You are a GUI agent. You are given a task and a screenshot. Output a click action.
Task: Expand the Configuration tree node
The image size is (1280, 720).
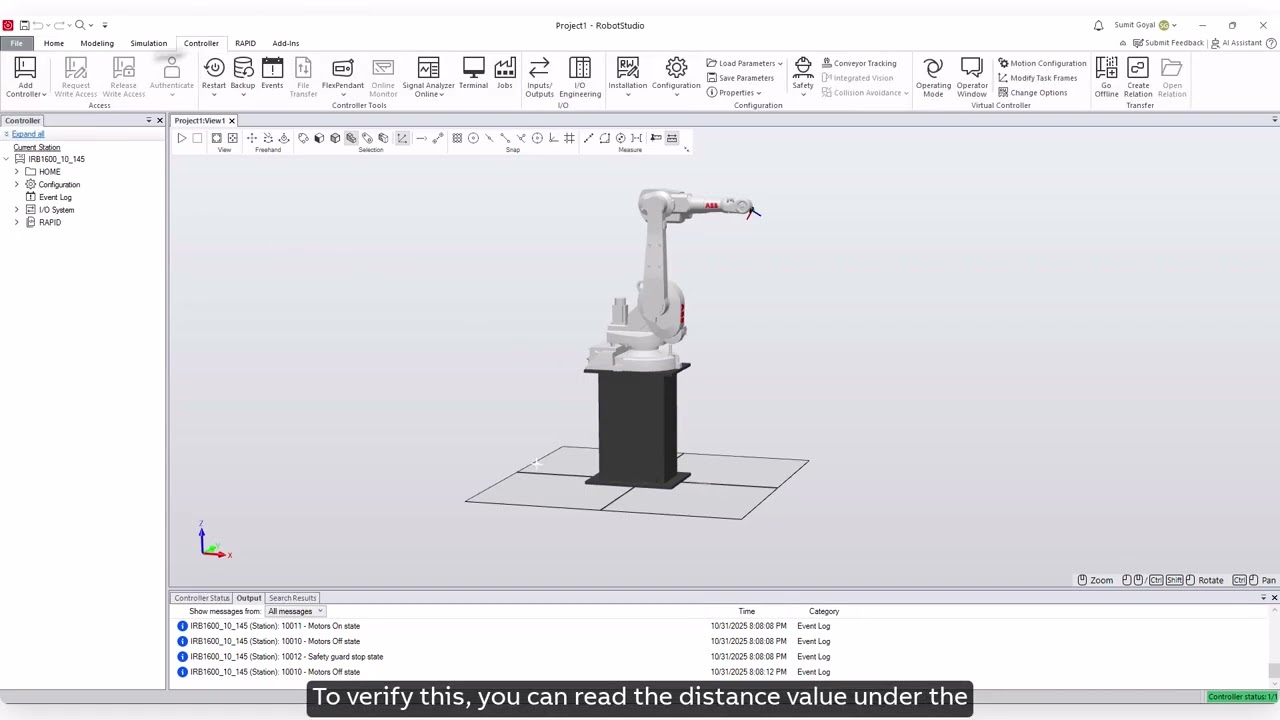click(x=16, y=184)
